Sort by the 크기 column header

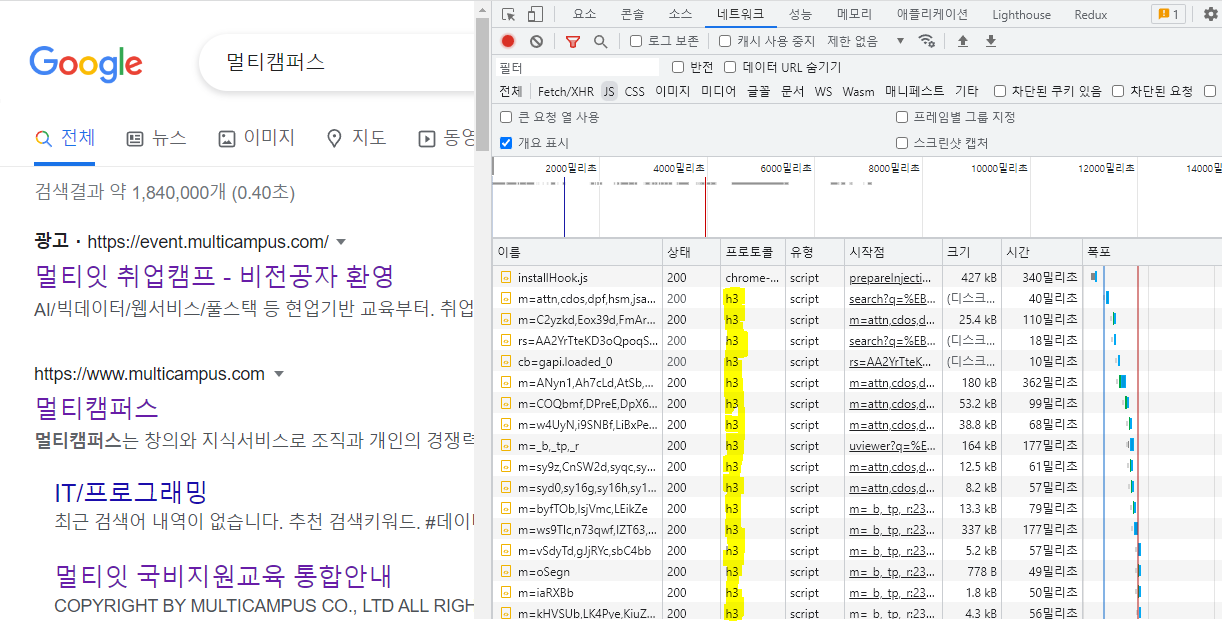click(x=971, y=252)
